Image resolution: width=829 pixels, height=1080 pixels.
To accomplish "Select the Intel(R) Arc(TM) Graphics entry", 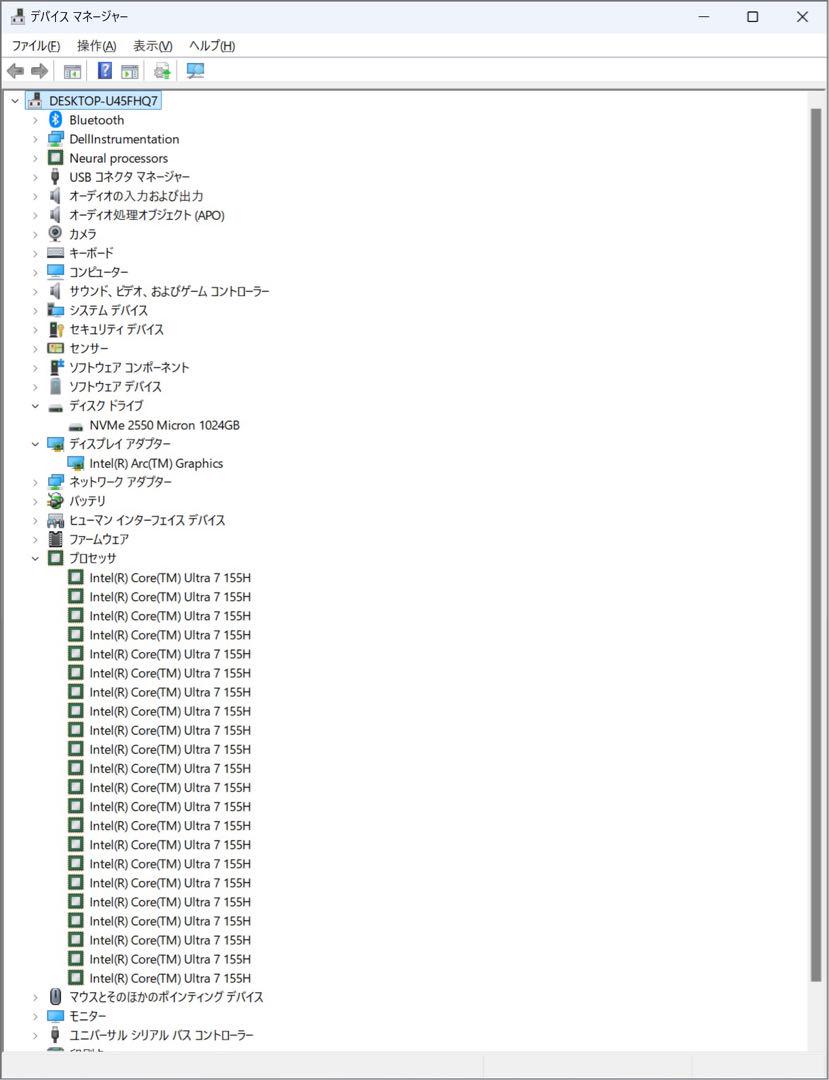I will click(x=156, y=464).
